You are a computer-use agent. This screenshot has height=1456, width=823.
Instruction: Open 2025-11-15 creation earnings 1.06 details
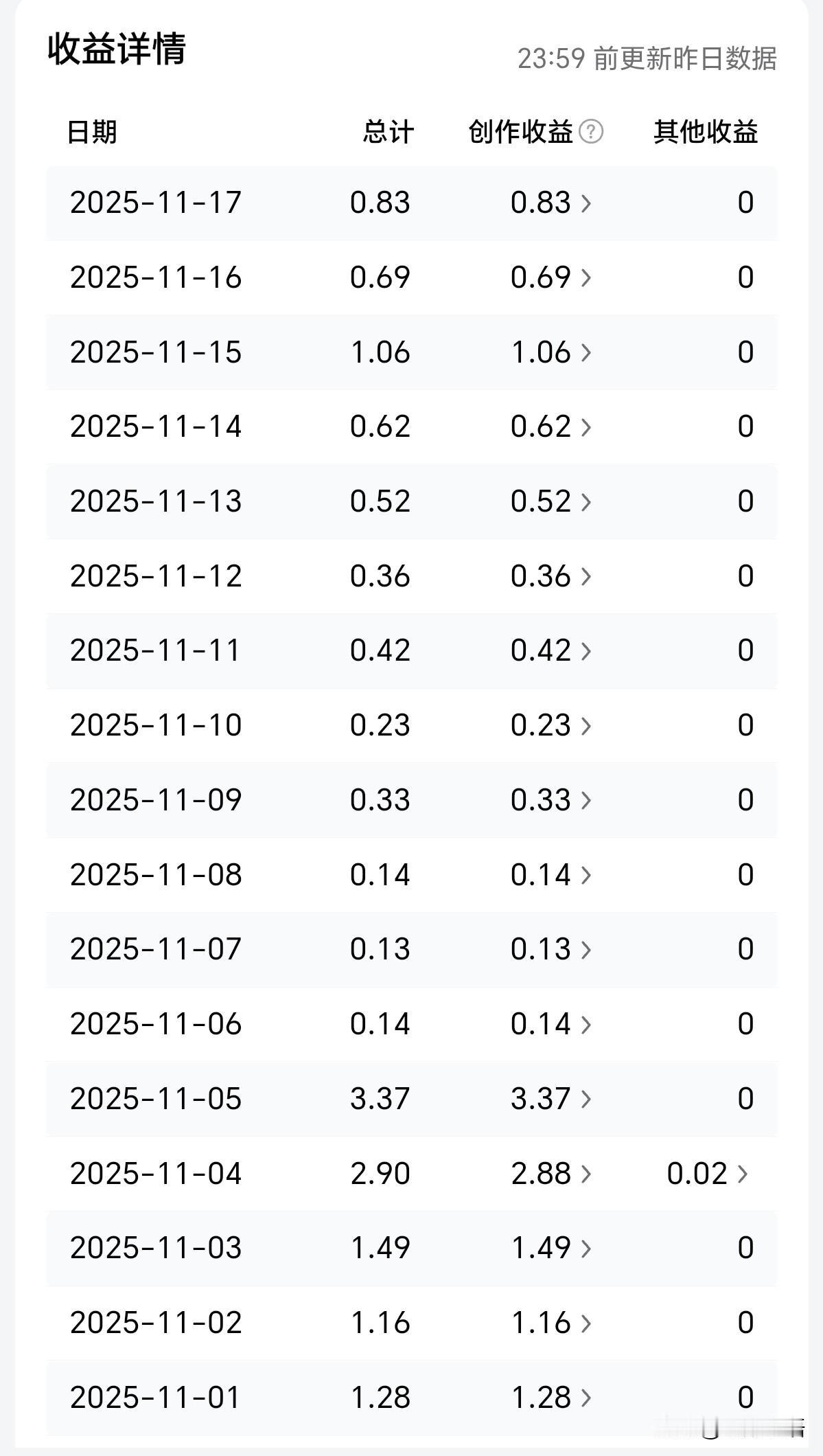(x=586, y=352)
